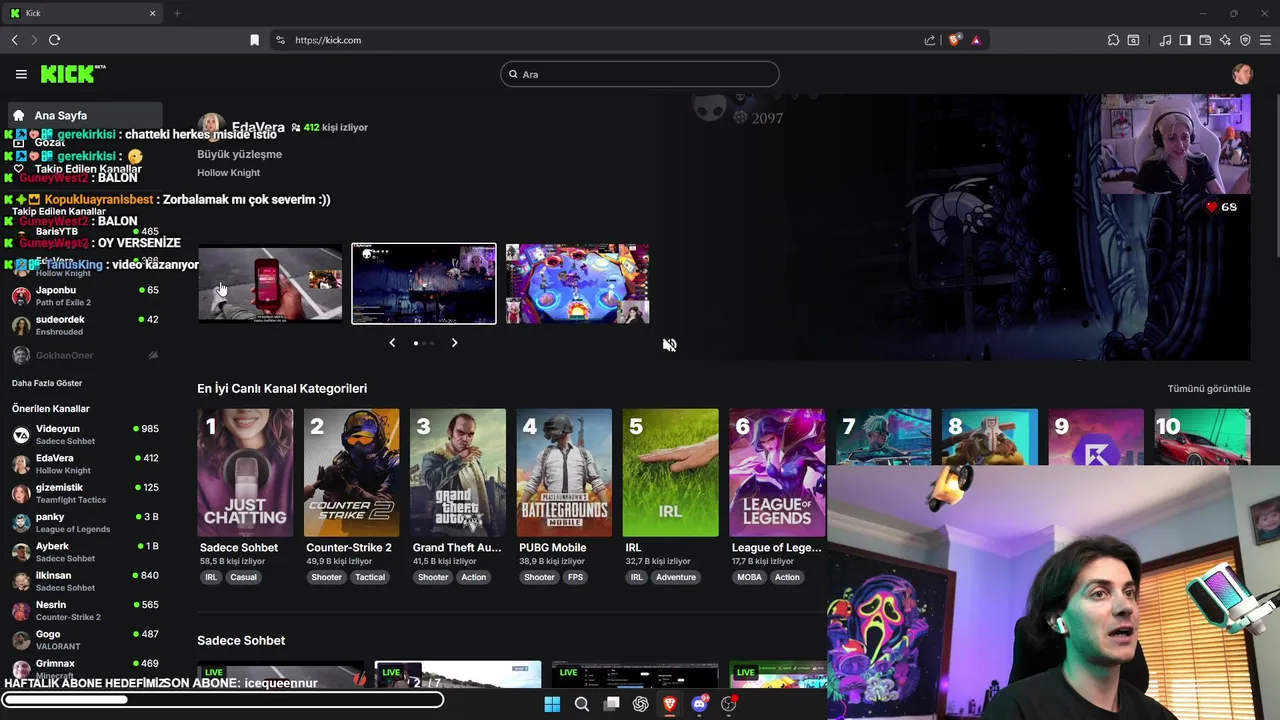Open the browser main menu

pyautogui.click(x=1265, y=40)
